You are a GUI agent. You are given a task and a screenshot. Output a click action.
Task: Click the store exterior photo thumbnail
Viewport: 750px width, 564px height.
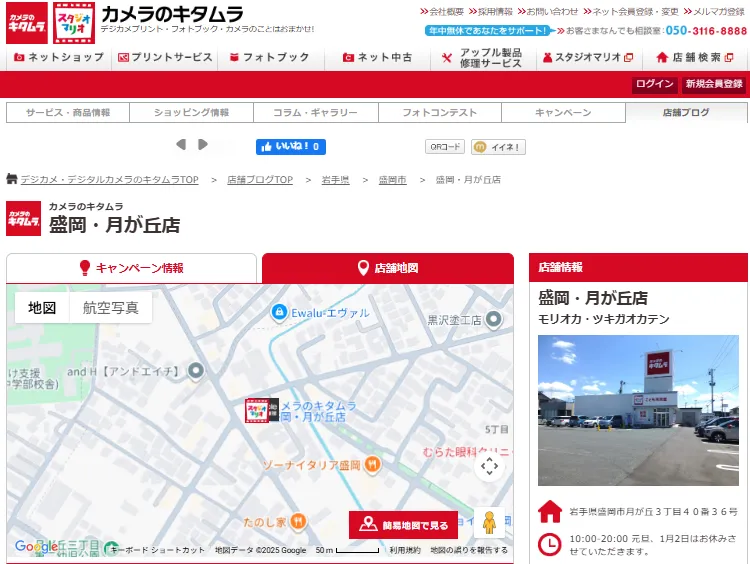[x=638, y=410]
